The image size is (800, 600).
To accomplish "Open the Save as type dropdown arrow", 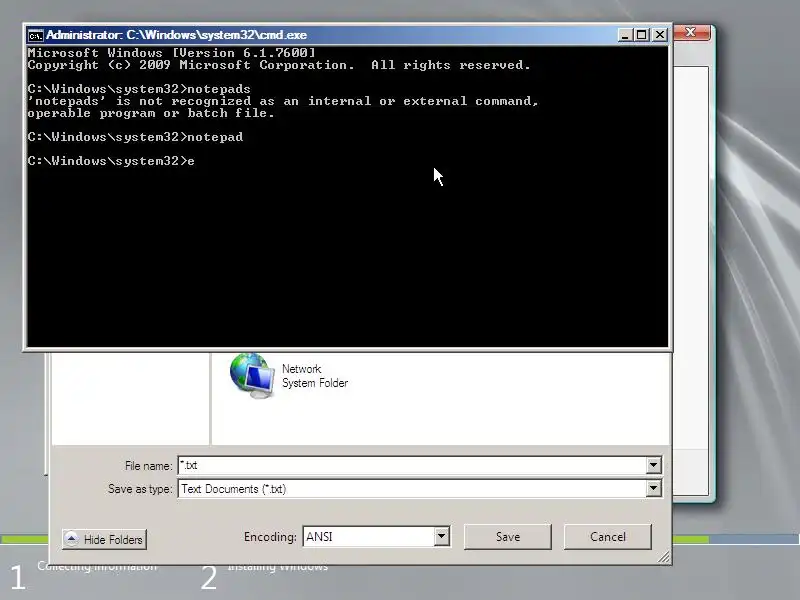I will click(x=653, y=488).
